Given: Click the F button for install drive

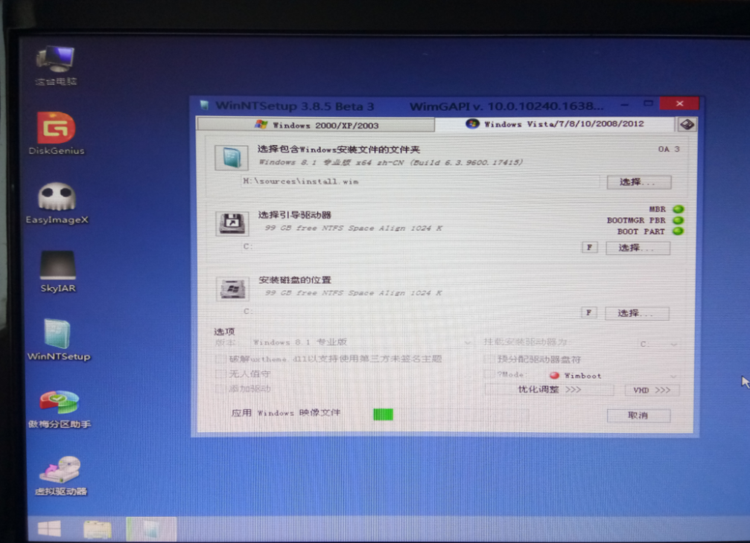Looking at the screenshot, I should [x=589, y=313].
